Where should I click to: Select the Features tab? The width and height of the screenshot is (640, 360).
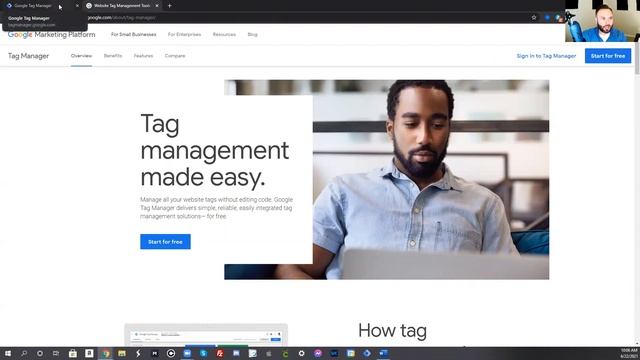click(x=143, y=56)
